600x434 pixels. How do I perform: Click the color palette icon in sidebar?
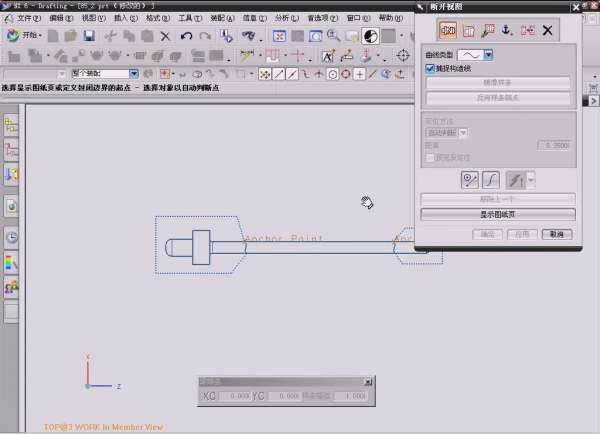[x=12, y=263]
